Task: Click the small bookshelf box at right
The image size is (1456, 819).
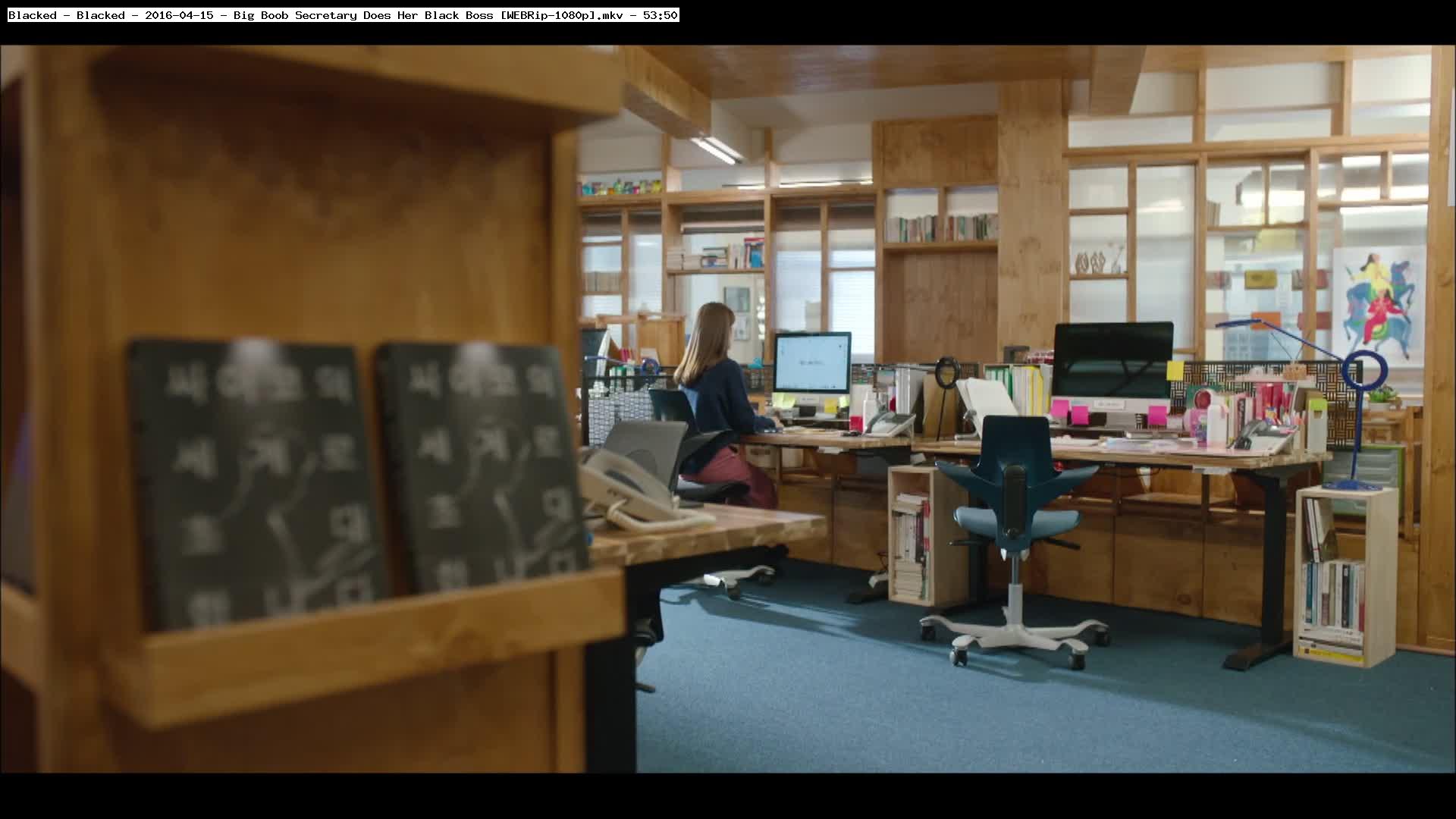Action: coord(1345,576)
